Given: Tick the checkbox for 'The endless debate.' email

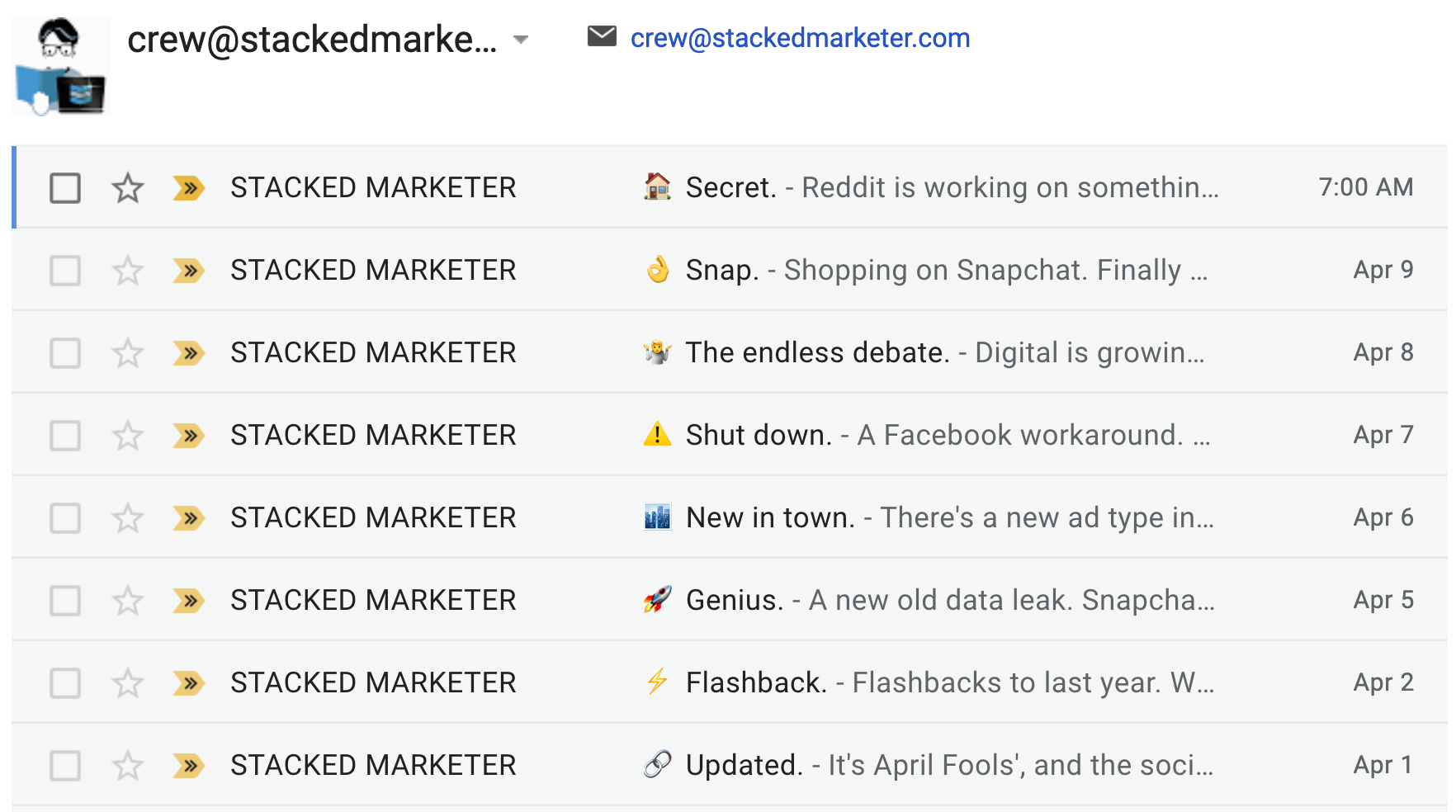Looking at the screenshot, I should tap(65, 353).
